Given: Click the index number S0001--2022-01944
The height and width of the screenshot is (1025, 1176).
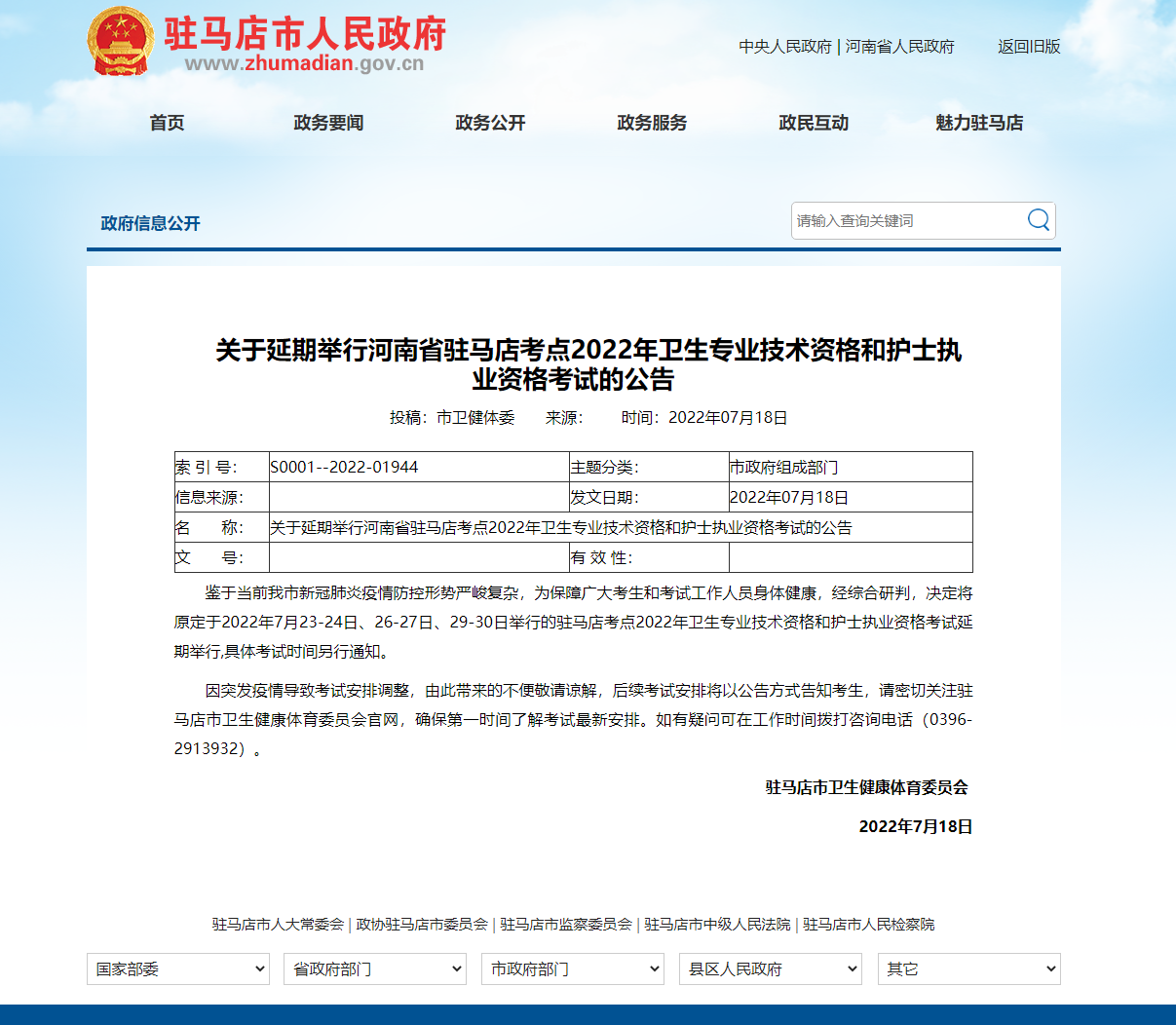Looking at the screenshot, I should tap(344, 468).
